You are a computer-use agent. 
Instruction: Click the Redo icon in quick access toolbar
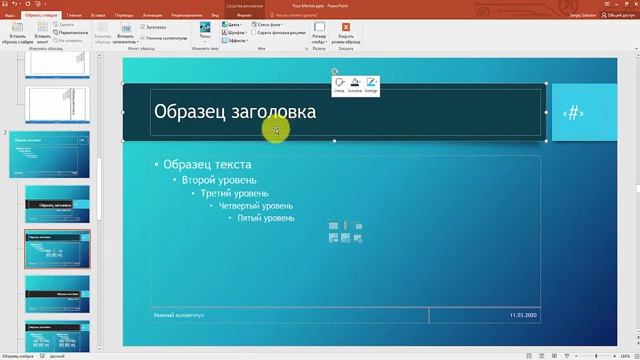[x=28, y=4]
